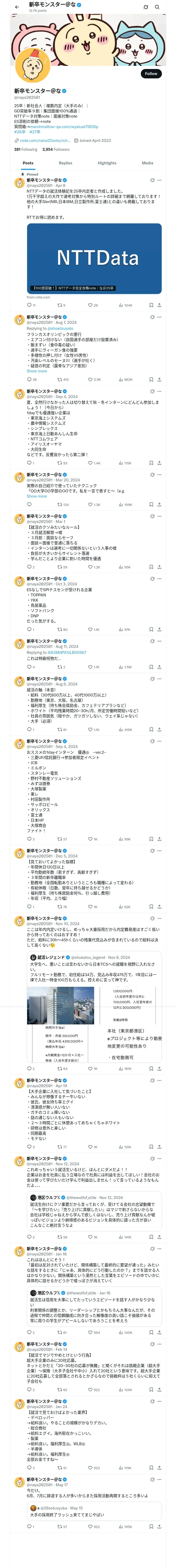Open the 381 Following list
The height and width of the screenshot is (1568, 176).
click(x=26, y=149)
